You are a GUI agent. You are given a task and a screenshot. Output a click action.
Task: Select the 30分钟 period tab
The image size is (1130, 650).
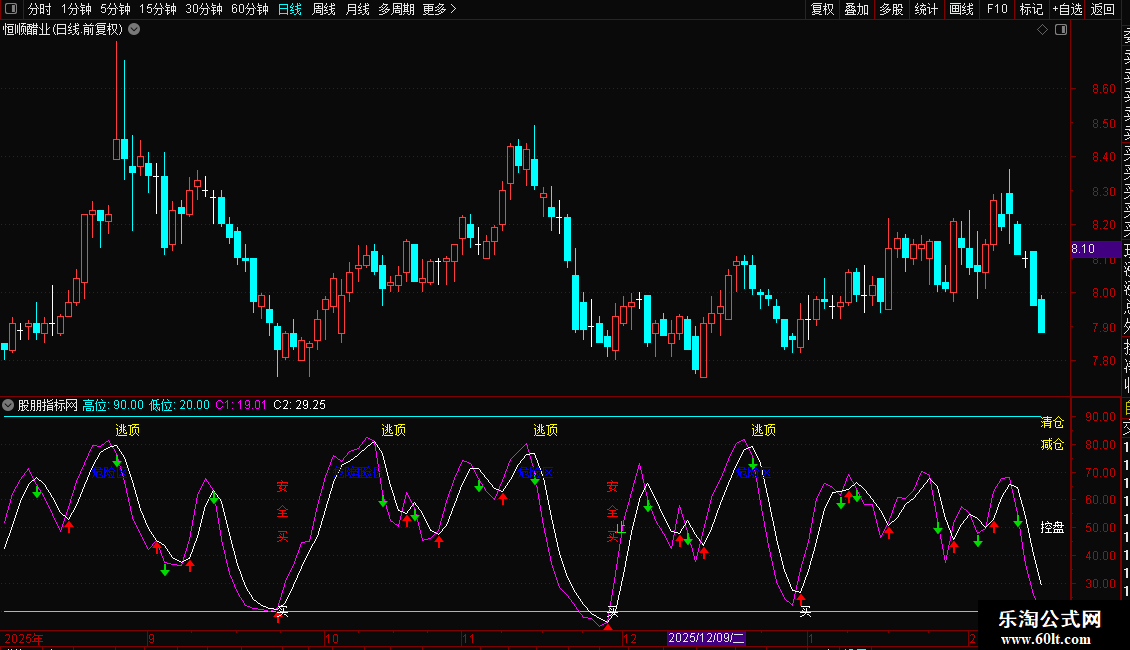coord(204,9)
